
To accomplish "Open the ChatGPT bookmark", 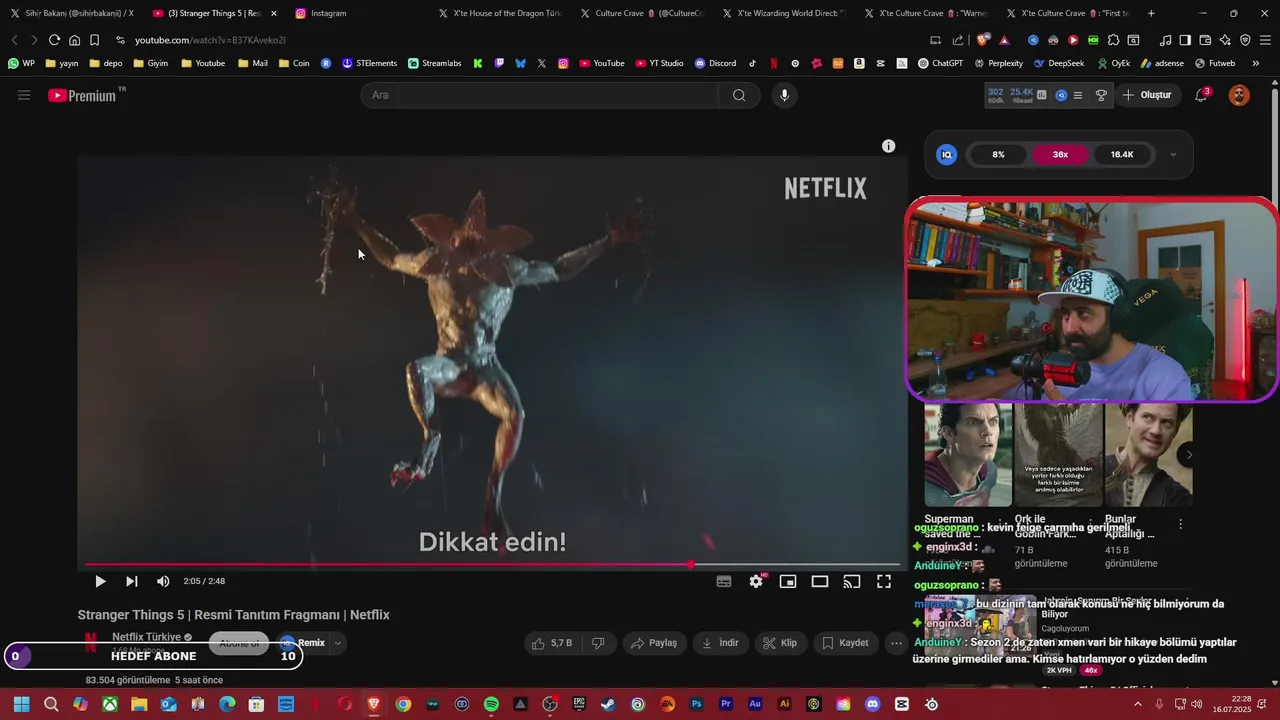I will pos(940,63).
